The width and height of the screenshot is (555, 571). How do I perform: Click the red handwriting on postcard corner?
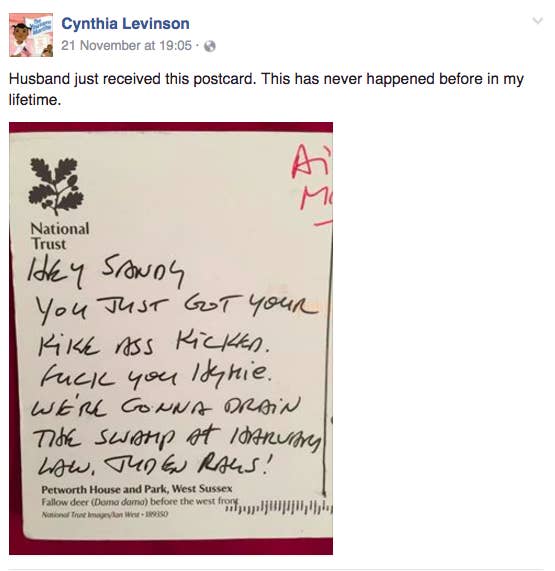point(312,177)
